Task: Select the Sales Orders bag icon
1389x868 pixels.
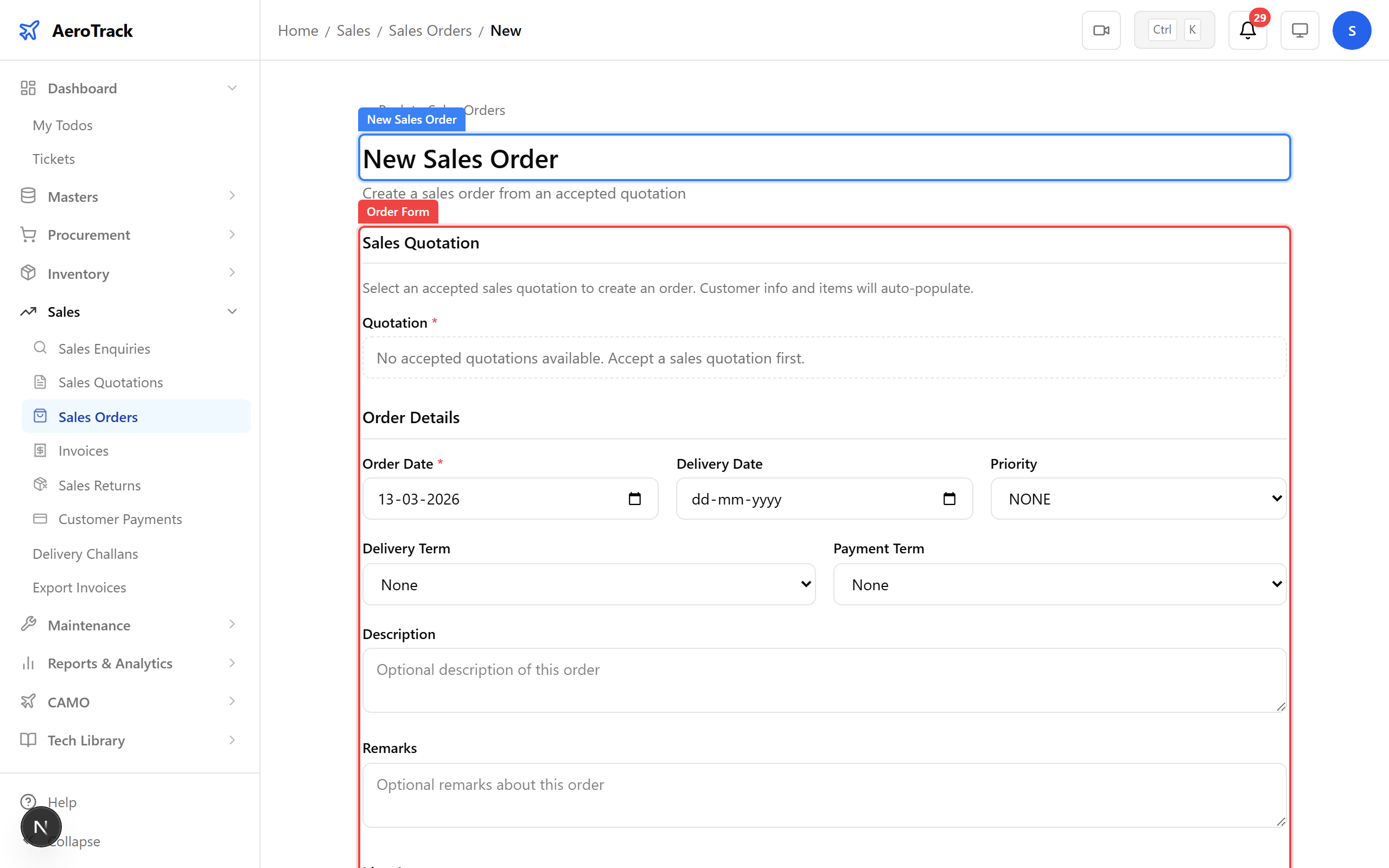Action: tap(40, 416)
